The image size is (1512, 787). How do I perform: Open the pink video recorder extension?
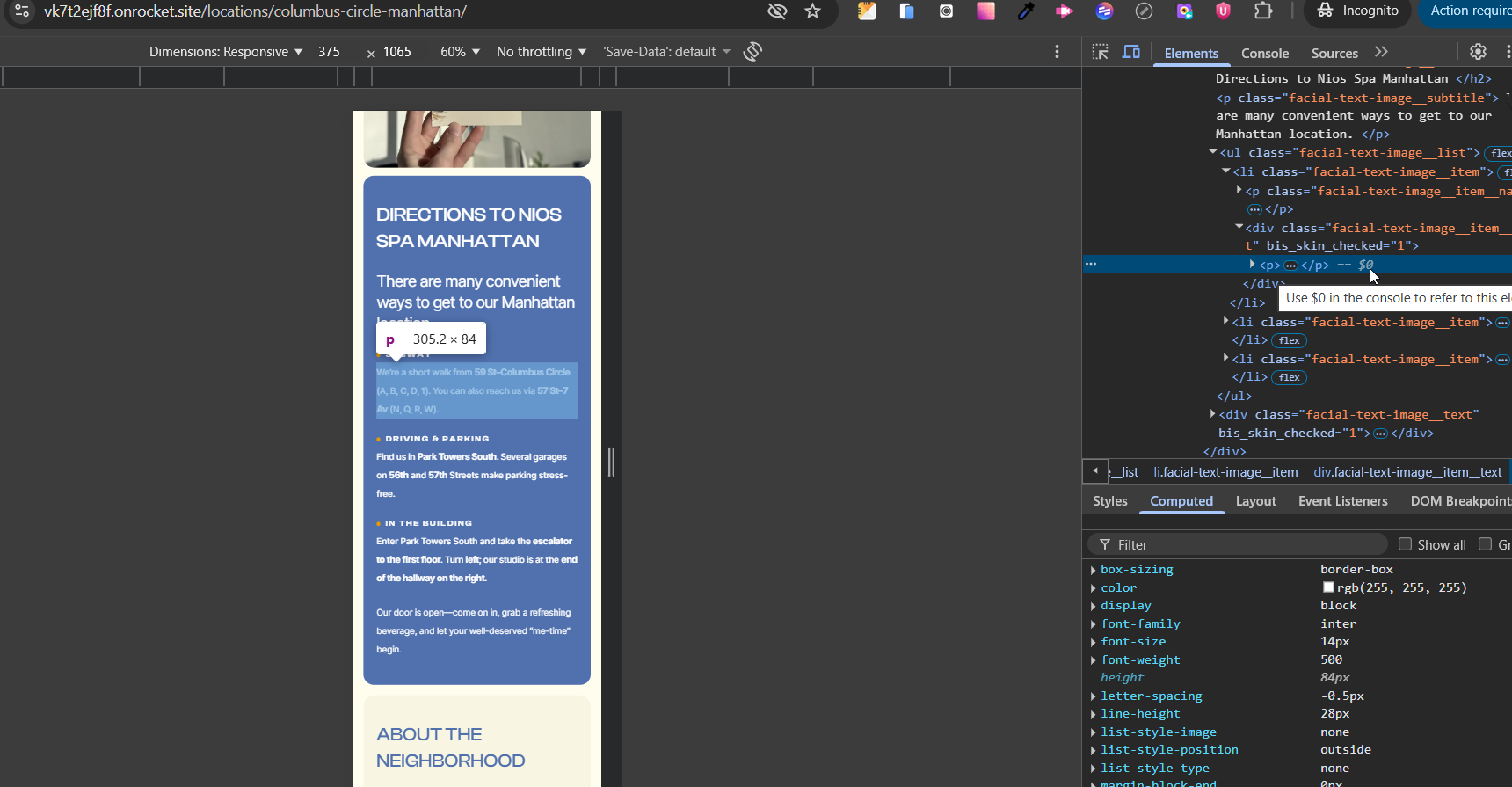[1065, 11]
